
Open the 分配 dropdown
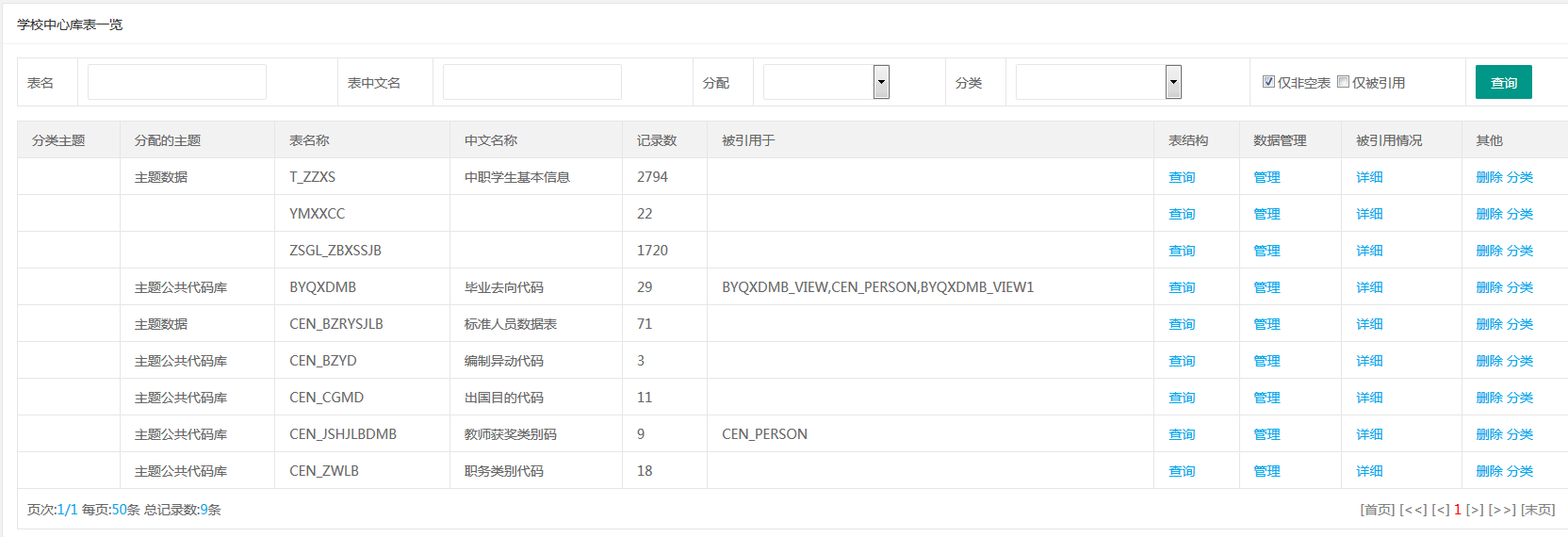tap(826, 82)
